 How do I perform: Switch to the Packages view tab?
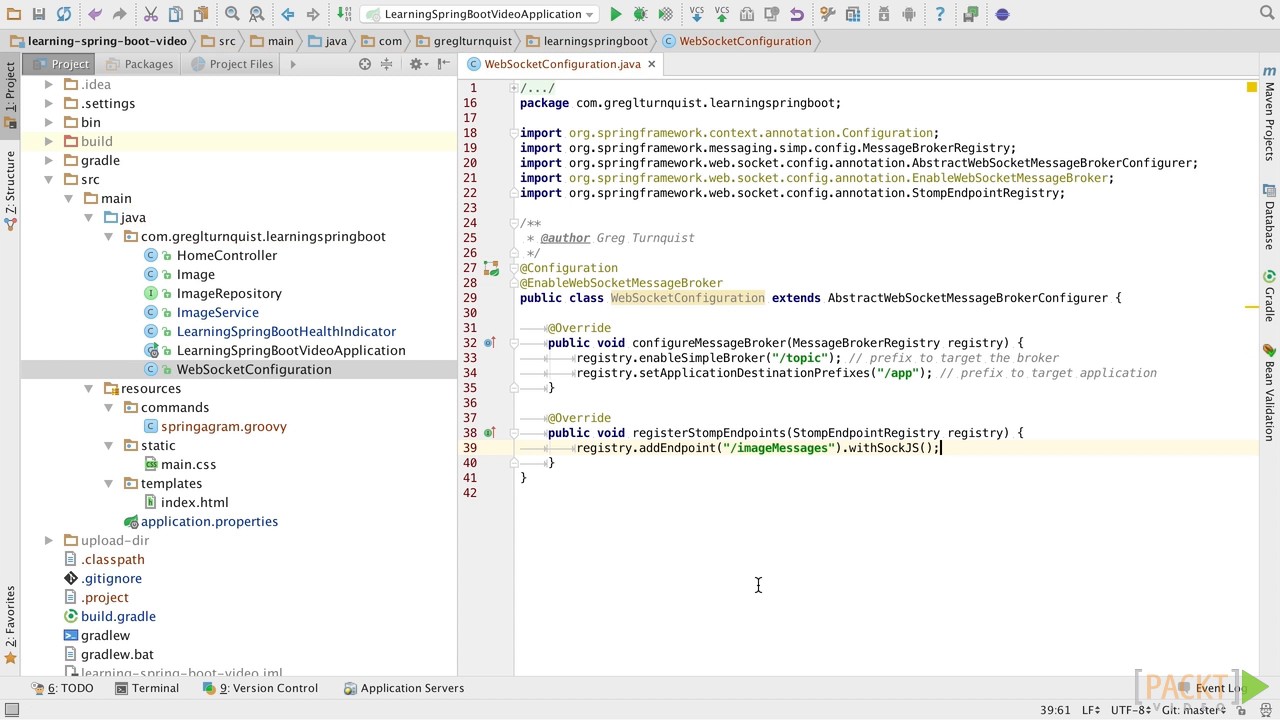(x=139, y=64)
